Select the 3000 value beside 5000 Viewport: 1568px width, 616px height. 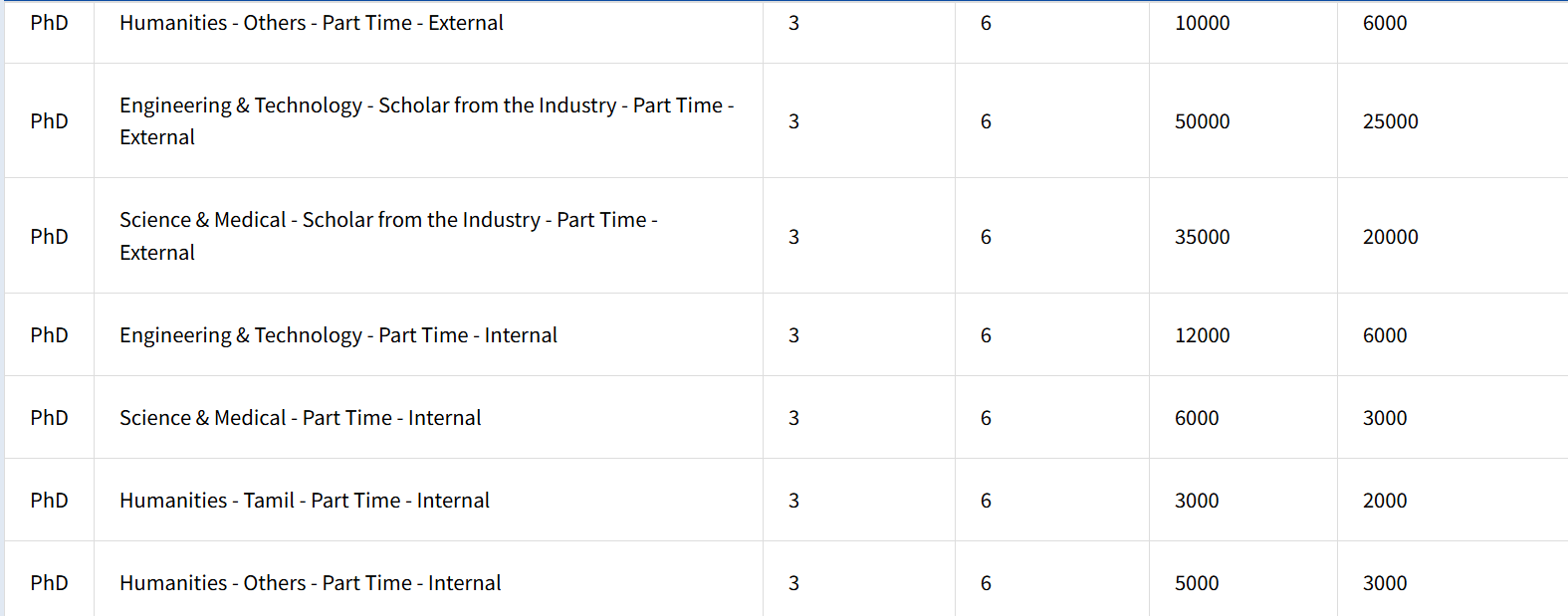1384,583
